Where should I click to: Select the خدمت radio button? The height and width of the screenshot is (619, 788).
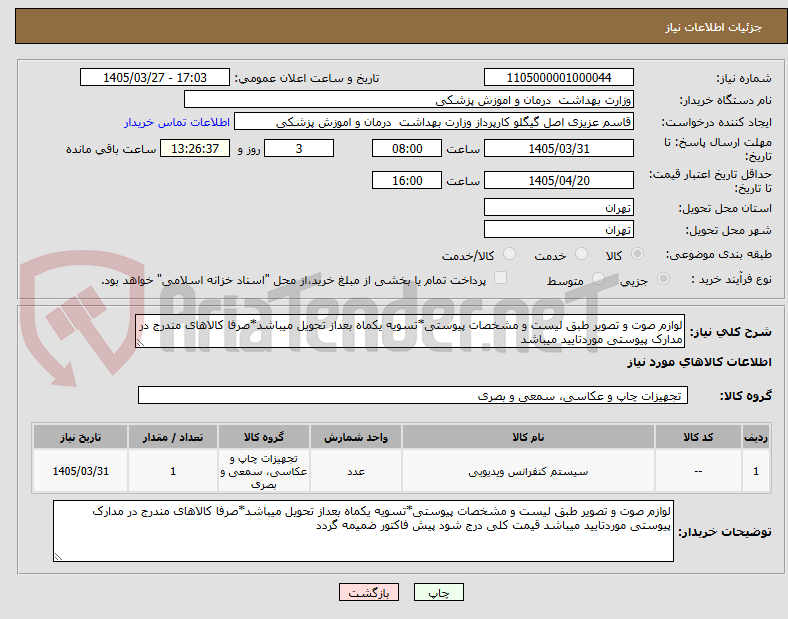click(581, 254)
